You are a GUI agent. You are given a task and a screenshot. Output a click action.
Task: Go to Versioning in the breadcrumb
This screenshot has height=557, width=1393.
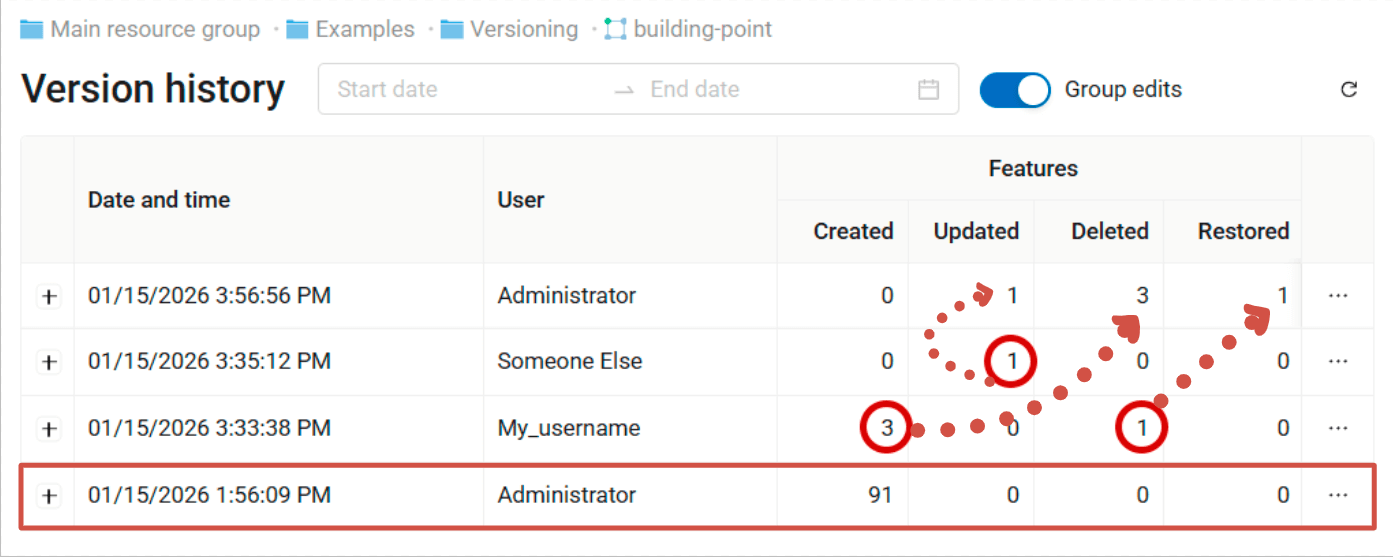525,29
